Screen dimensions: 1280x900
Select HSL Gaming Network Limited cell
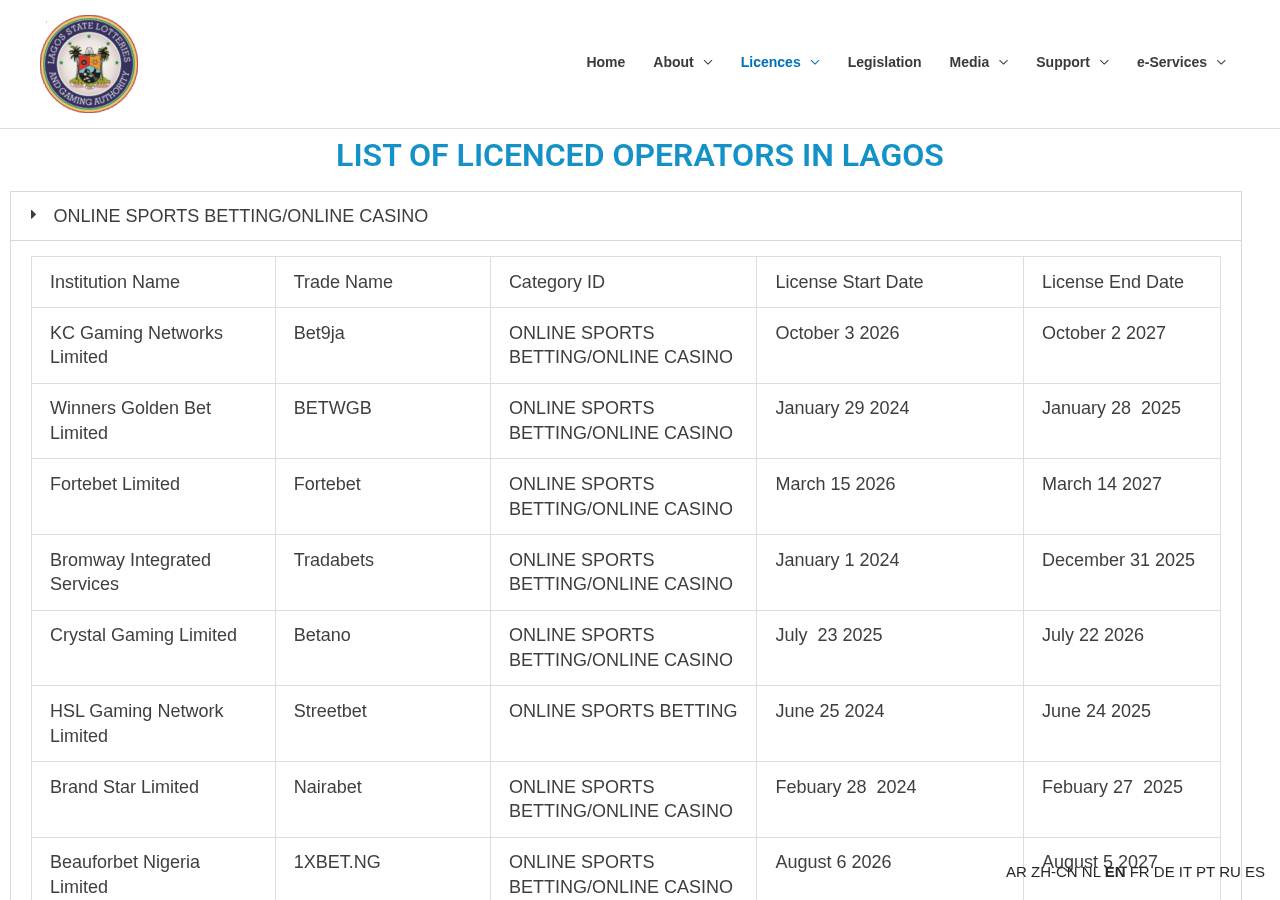pos(153,724)
